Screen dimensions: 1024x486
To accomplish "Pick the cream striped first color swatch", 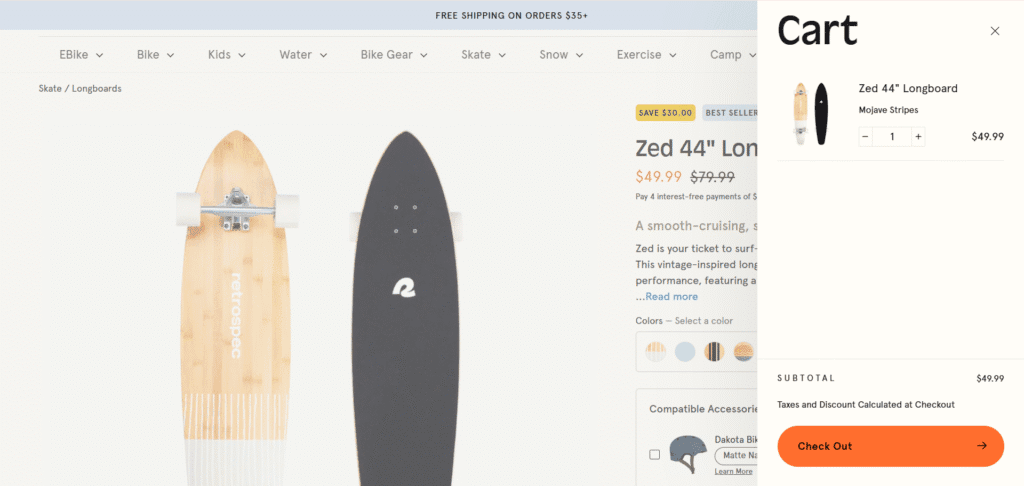I will (656, 351).
